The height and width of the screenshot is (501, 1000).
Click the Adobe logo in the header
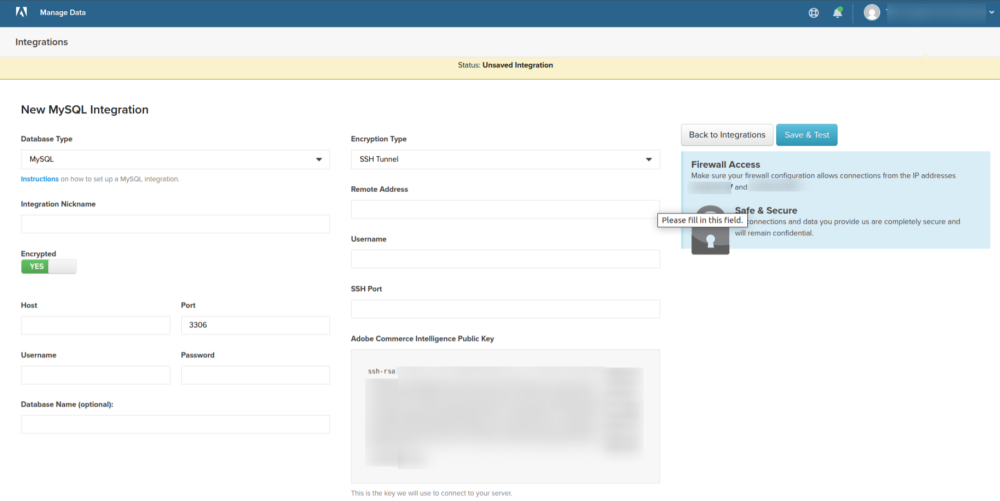pos(21,13)
